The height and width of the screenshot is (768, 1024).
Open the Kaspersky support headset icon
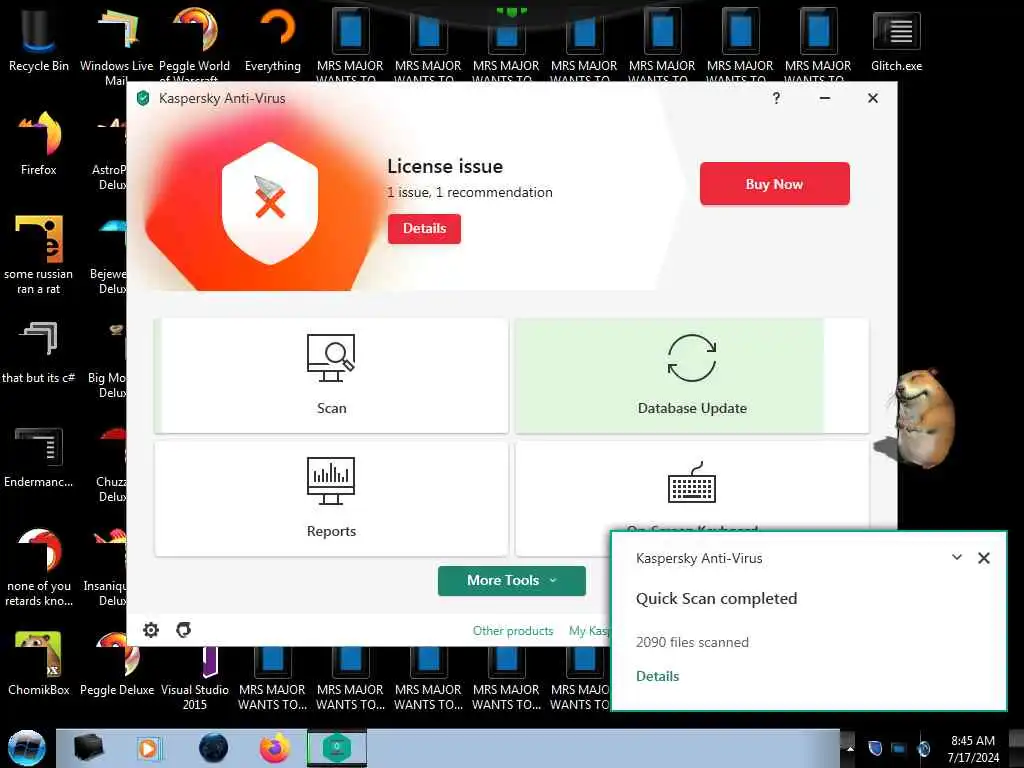[x=184, y=630]
